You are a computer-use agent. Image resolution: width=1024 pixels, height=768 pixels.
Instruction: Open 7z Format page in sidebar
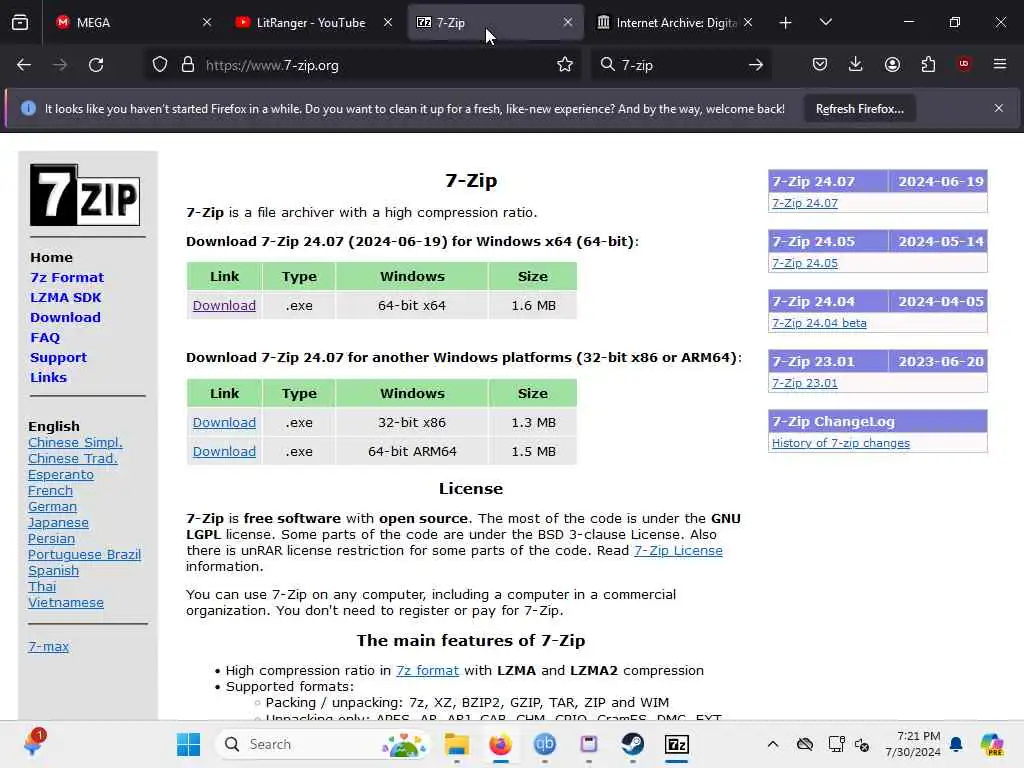click(x=67, y=278)
